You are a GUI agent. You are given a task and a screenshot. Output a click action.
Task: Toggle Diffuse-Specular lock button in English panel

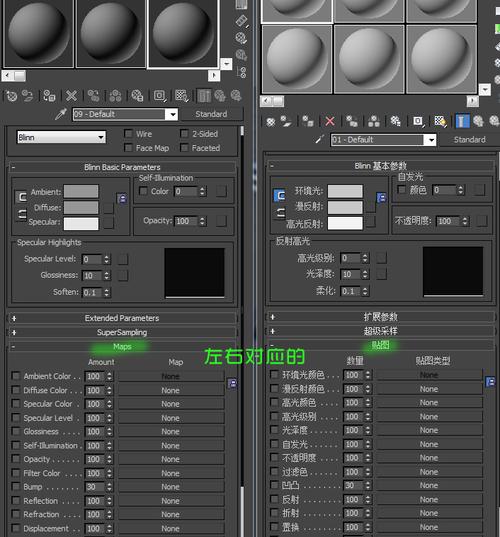(21, 214)
